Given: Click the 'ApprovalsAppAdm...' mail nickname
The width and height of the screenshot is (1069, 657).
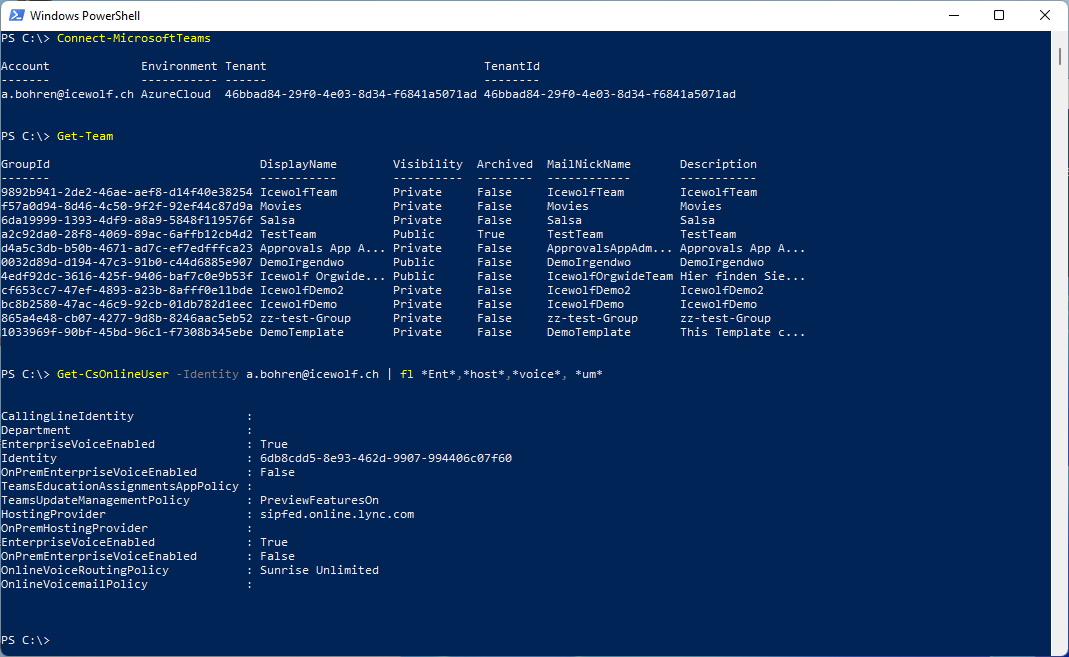Looking at the screenshot, I should tap(609, 248).
